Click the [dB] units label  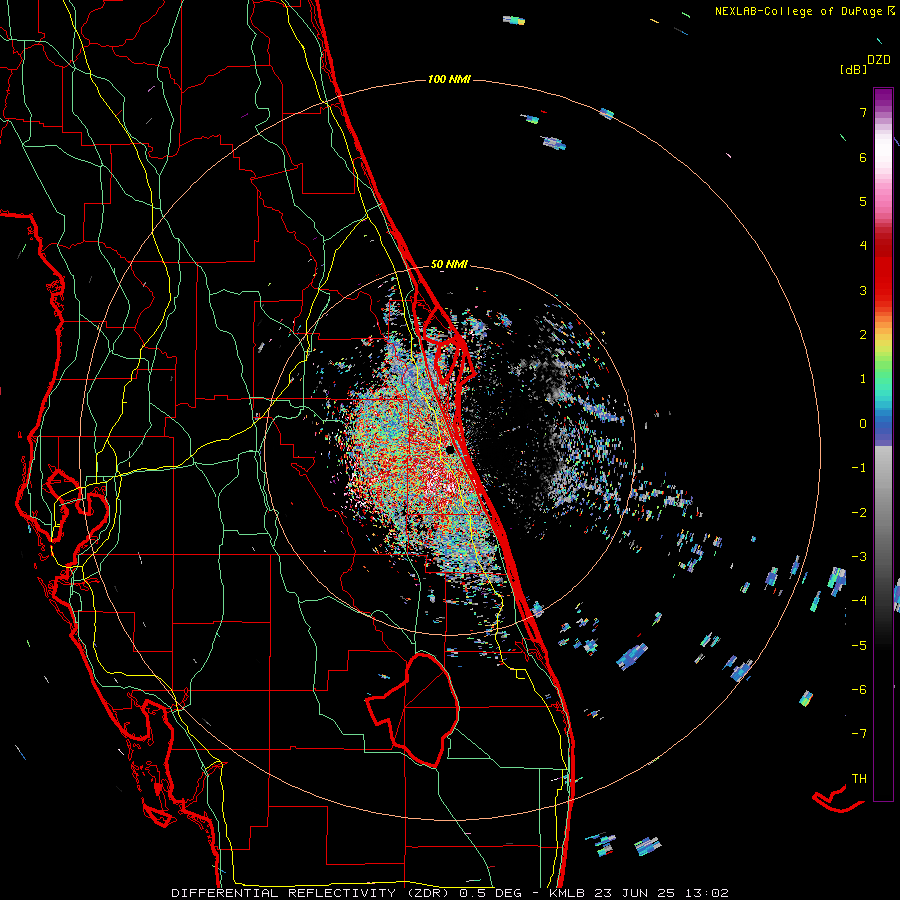tap(854, 69)
